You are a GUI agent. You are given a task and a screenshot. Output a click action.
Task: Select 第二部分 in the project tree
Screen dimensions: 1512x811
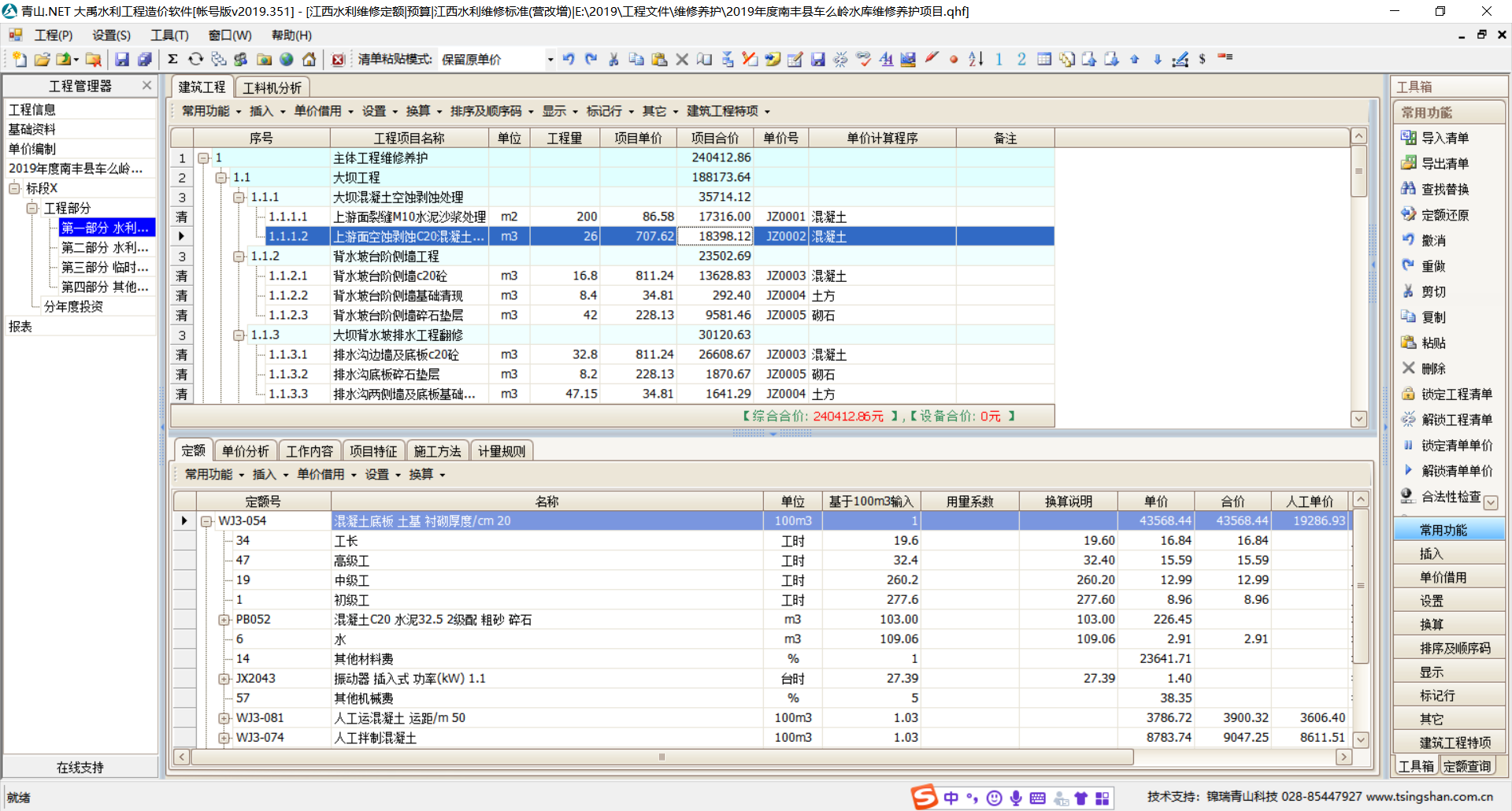(105, 247)
